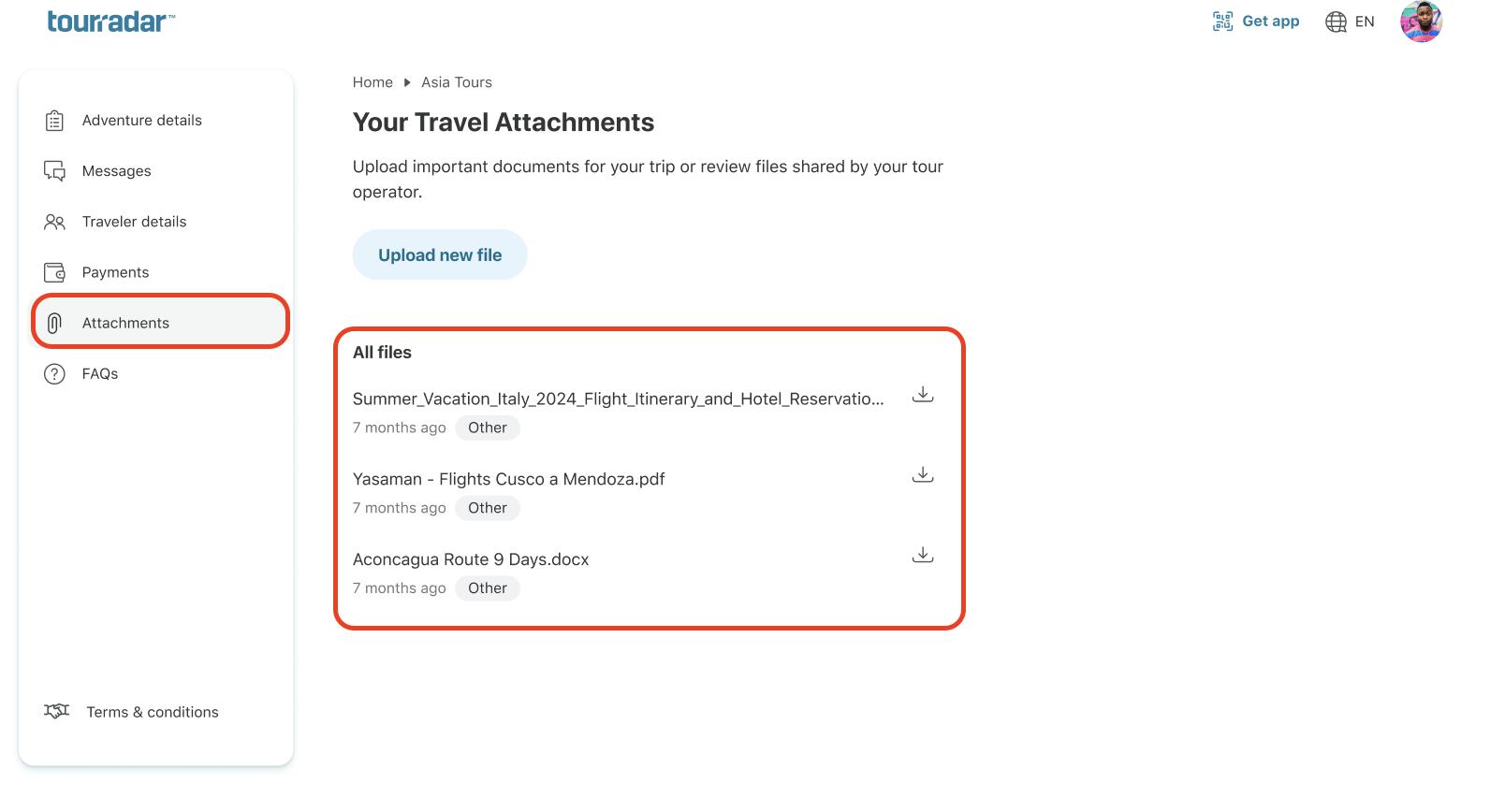Click the FAQs question mark icon

(x=54, y=374)
